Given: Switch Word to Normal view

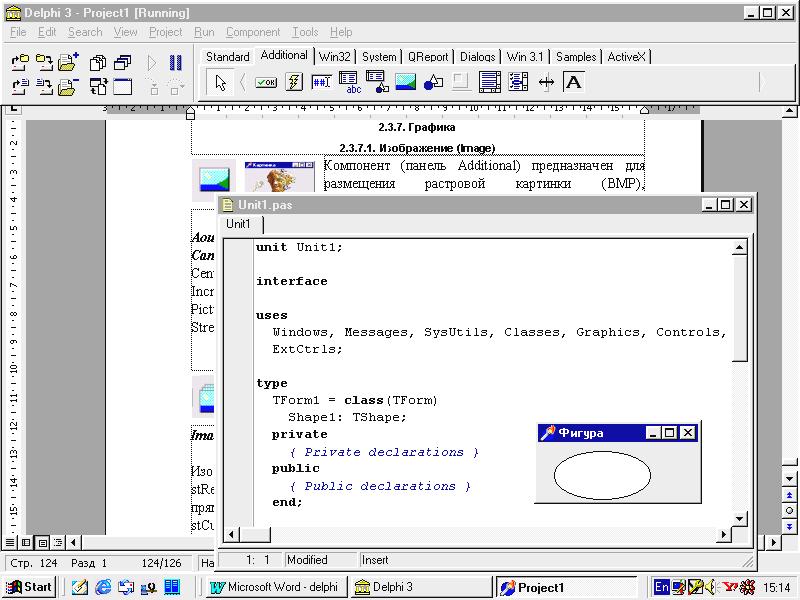Looking at the screenshot, I should 10,542.
